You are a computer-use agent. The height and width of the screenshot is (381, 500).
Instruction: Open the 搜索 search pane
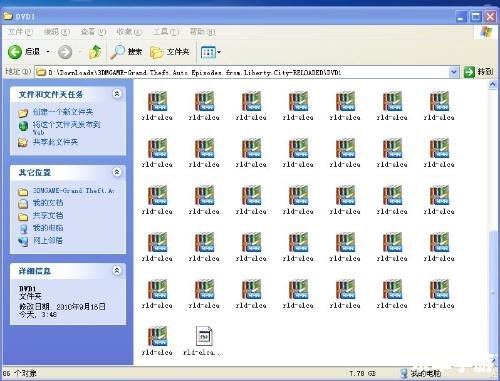(126, 52)
